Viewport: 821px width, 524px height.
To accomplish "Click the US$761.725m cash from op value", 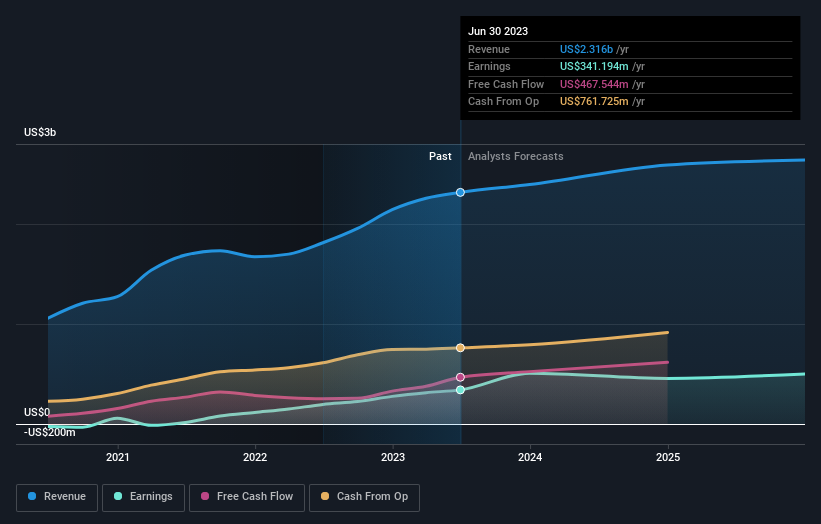I will click(594, 102).
